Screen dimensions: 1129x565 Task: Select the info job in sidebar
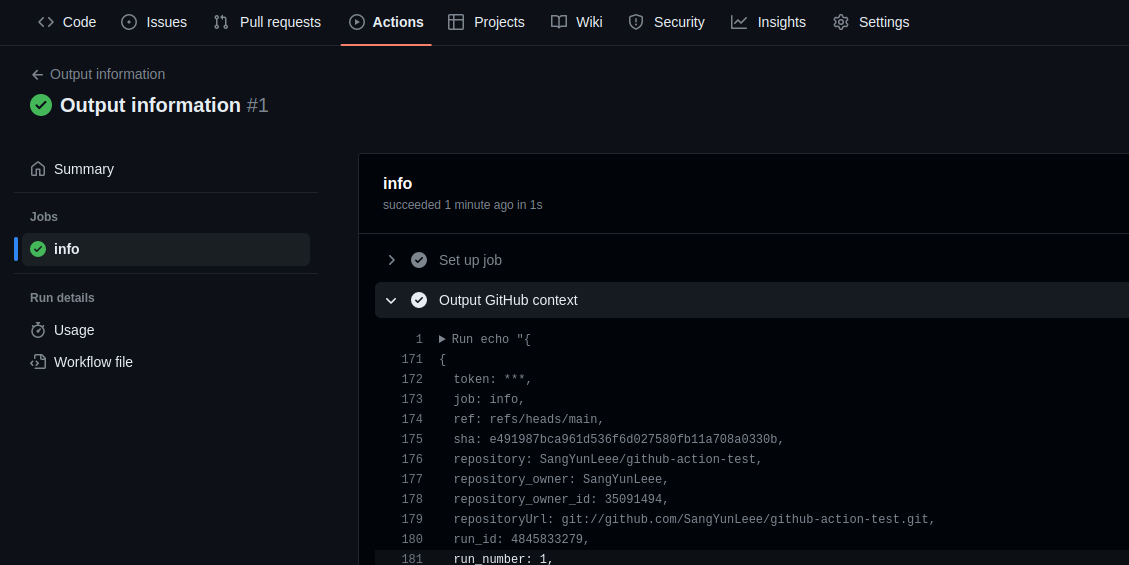click(x=166, y=249)
